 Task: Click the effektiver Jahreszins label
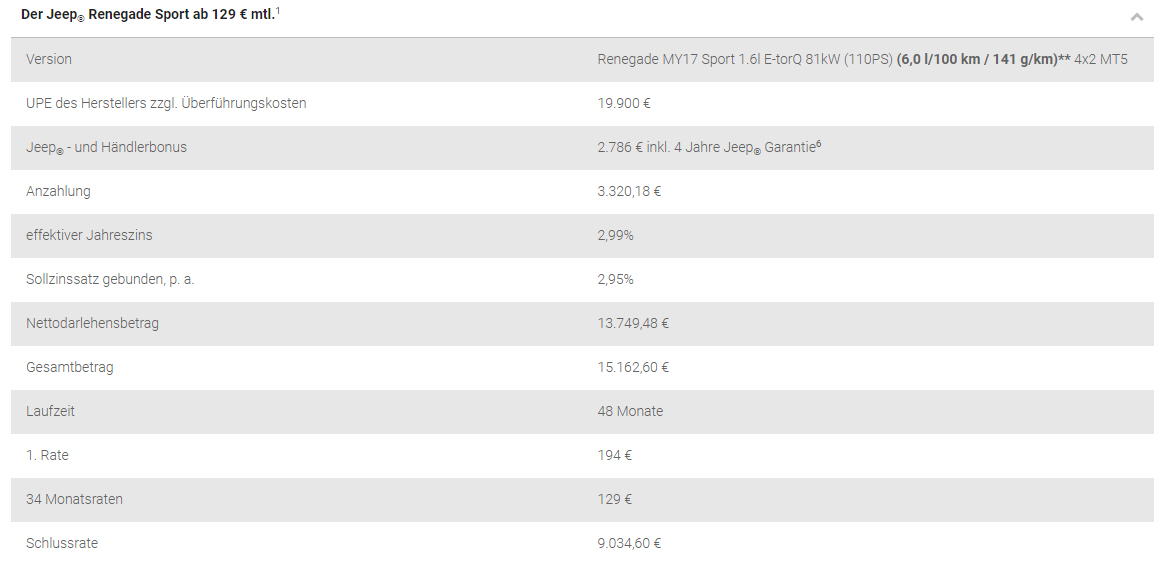(x=89, y=235)
